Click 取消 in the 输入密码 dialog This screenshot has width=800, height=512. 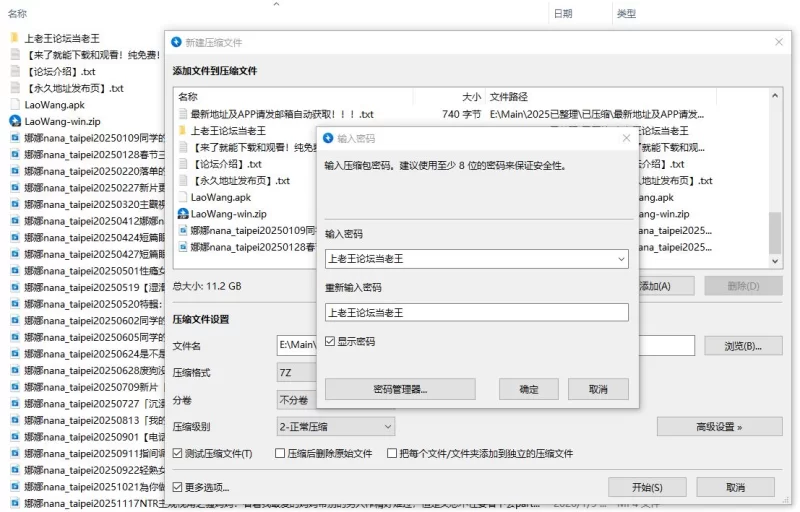click(598, 390)
